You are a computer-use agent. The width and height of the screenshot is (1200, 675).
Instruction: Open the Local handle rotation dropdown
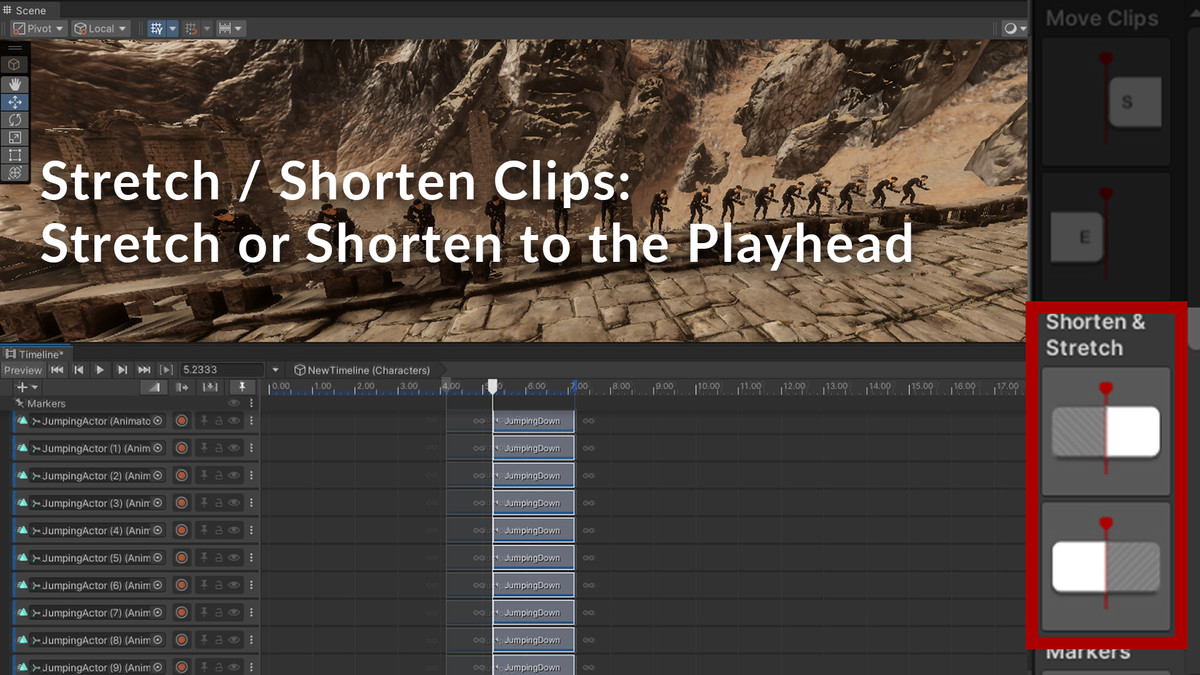click(x=101, y=29)
